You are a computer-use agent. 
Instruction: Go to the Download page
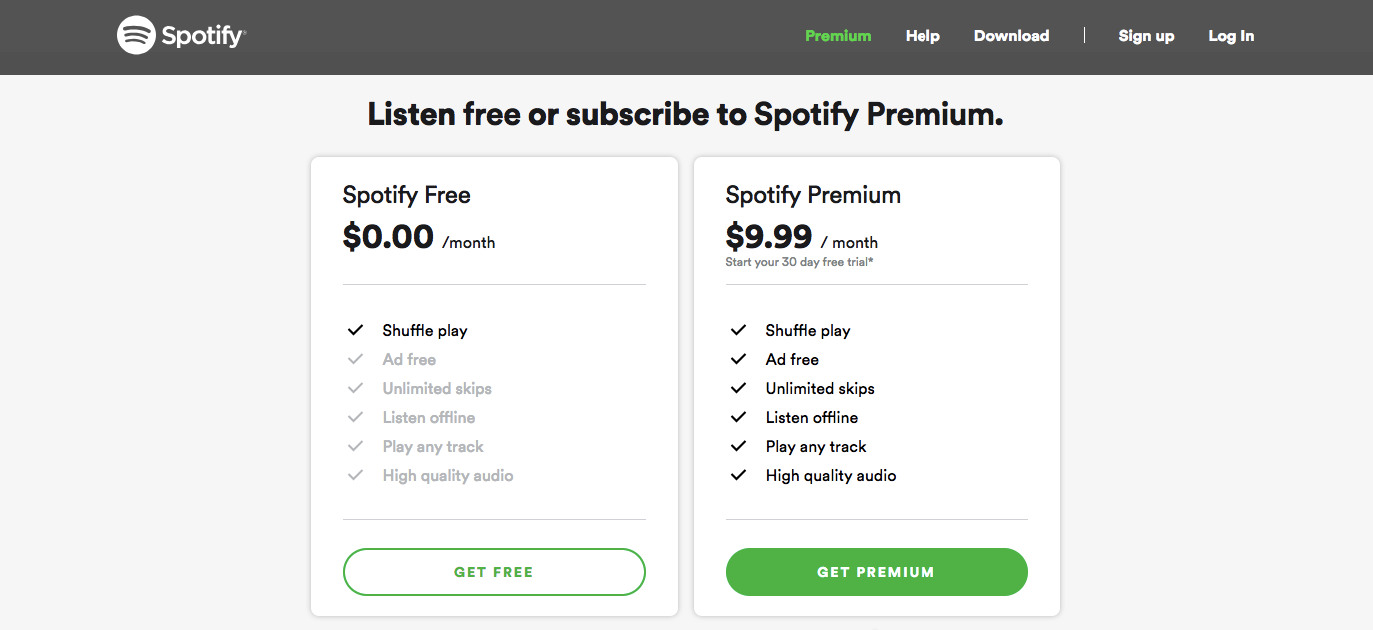coord(1011,36)
